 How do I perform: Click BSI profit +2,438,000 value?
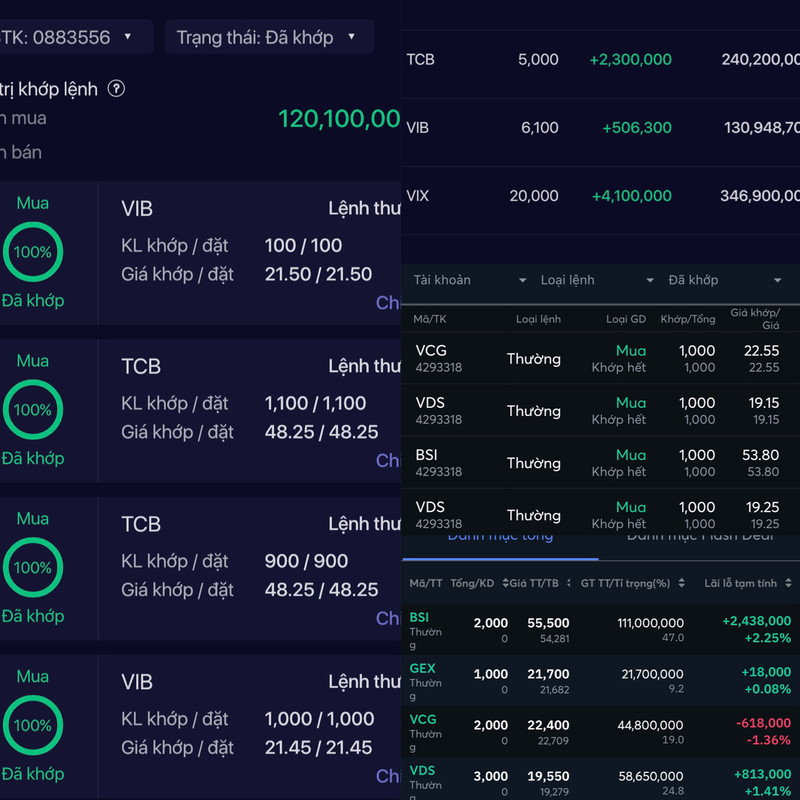[x=757, y=621]
